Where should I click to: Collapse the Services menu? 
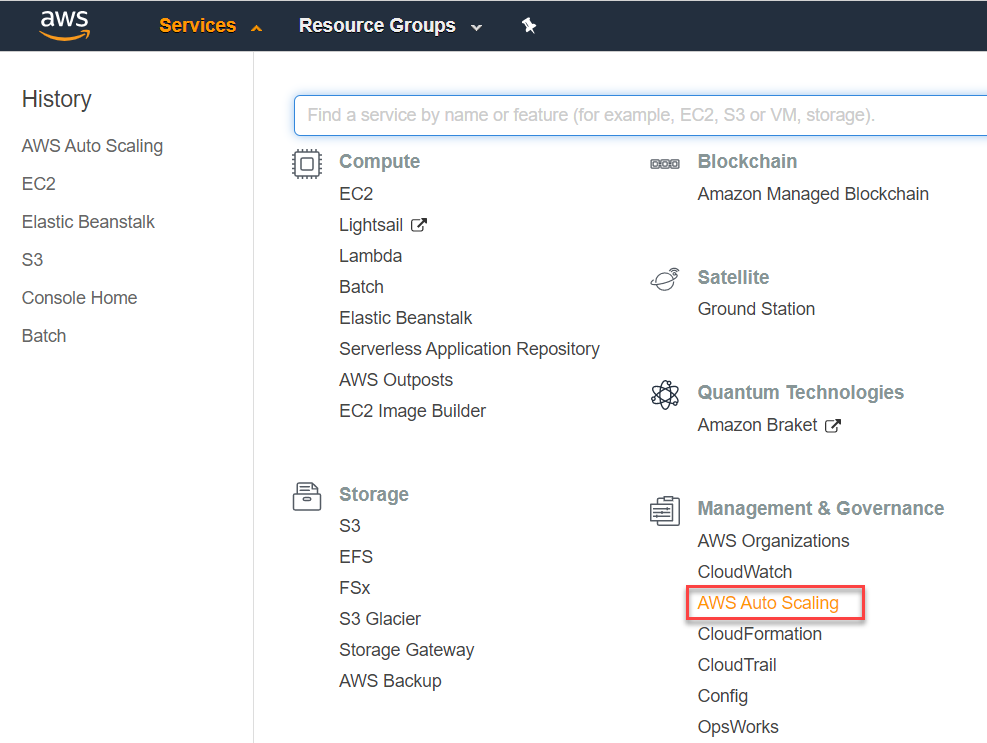click(210, 25)
